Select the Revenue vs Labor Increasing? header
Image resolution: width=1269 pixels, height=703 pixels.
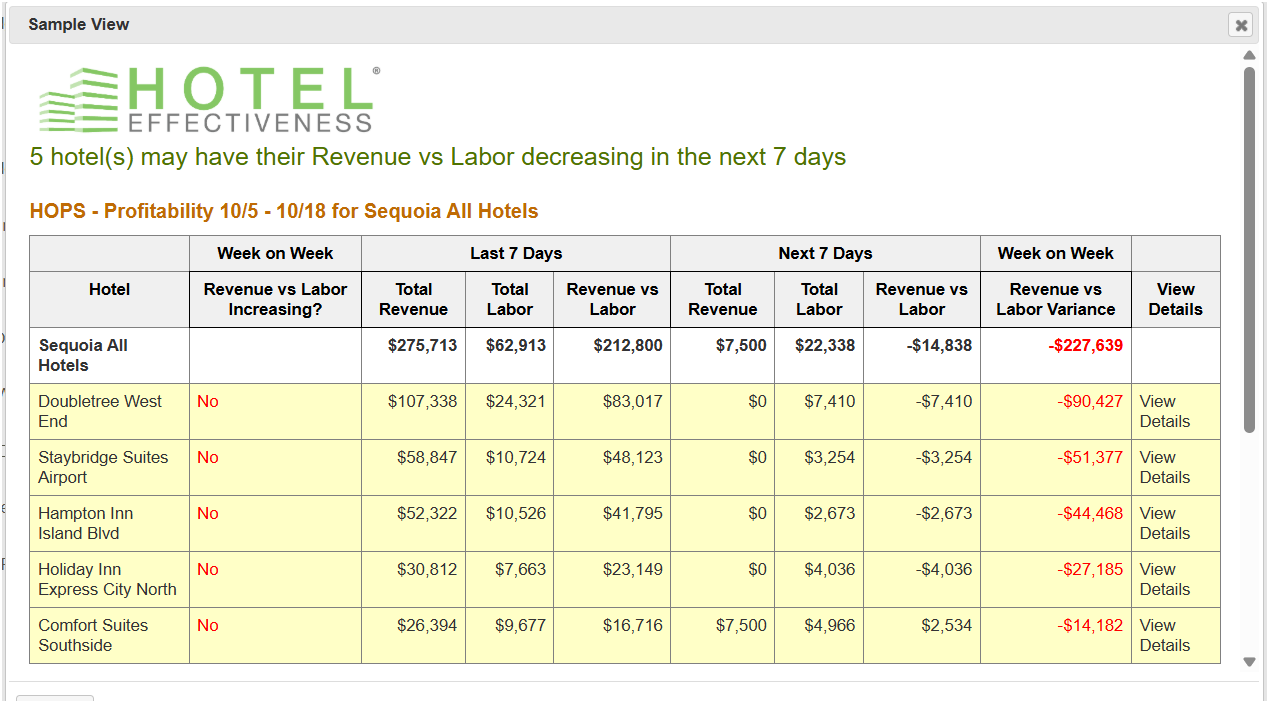275,299
